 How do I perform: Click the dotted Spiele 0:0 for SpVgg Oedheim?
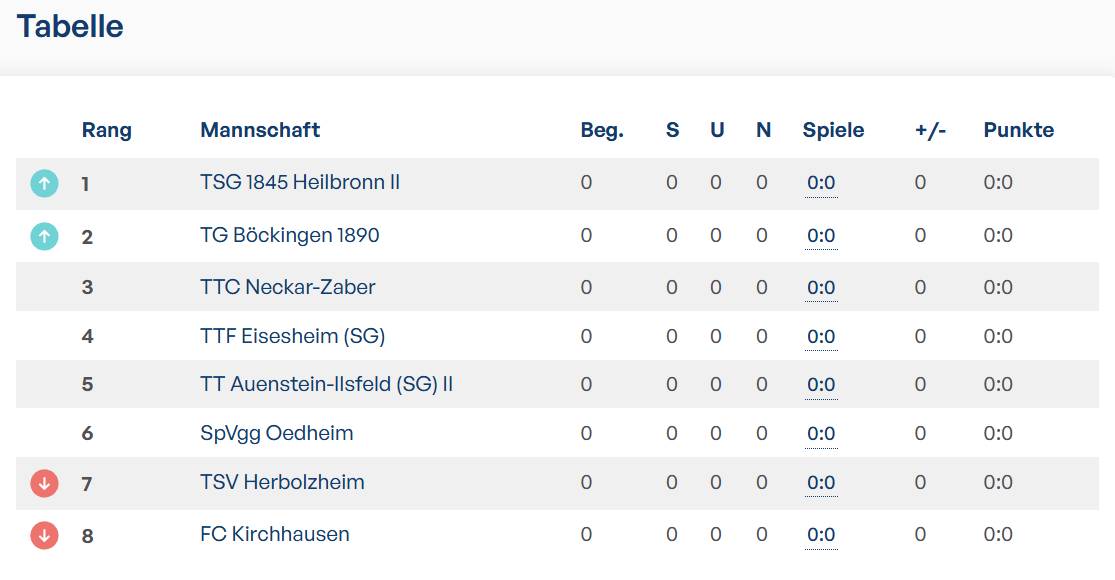[821, 434]
